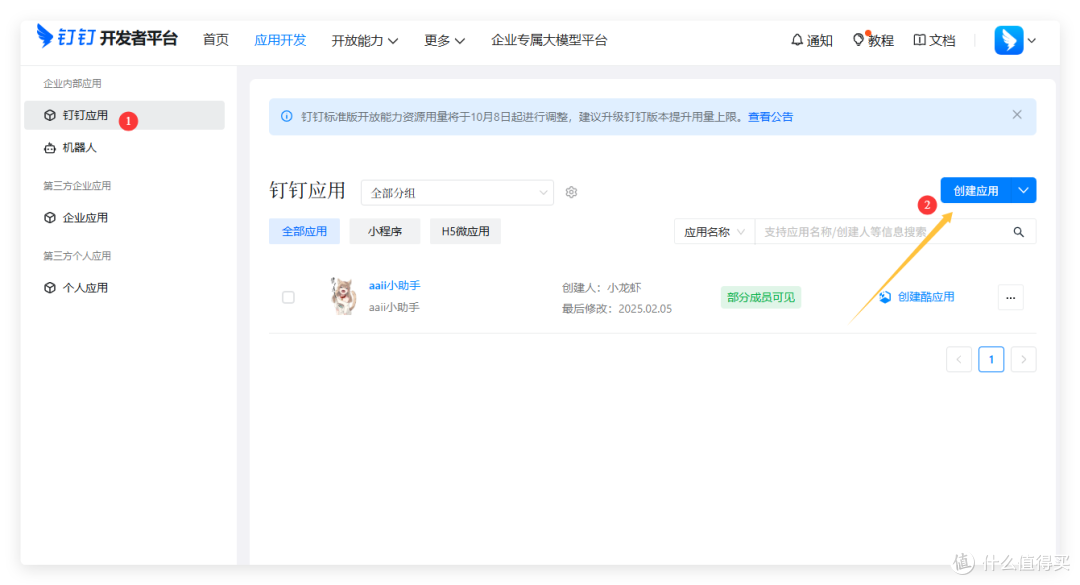Select the 小程序 filter tab
The height and width of the screenshot is (585, 1080).
coord(384,232)
